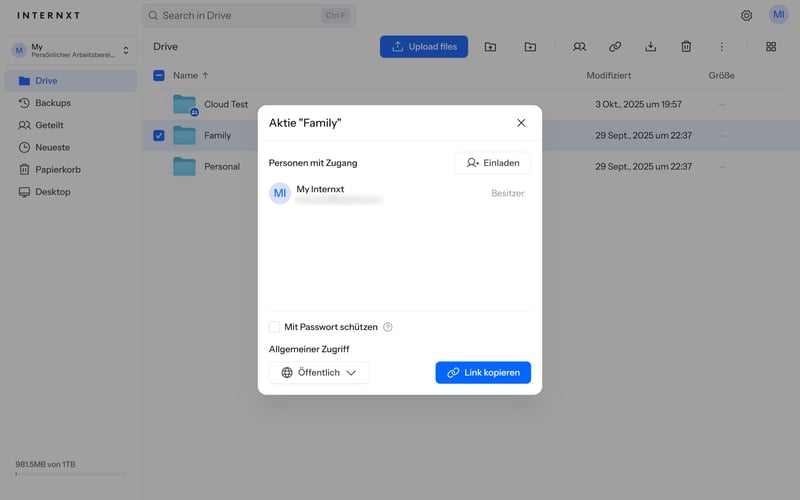Open Desktop in the sidebar
Screen dimensions: 800x500
(71, 192)
